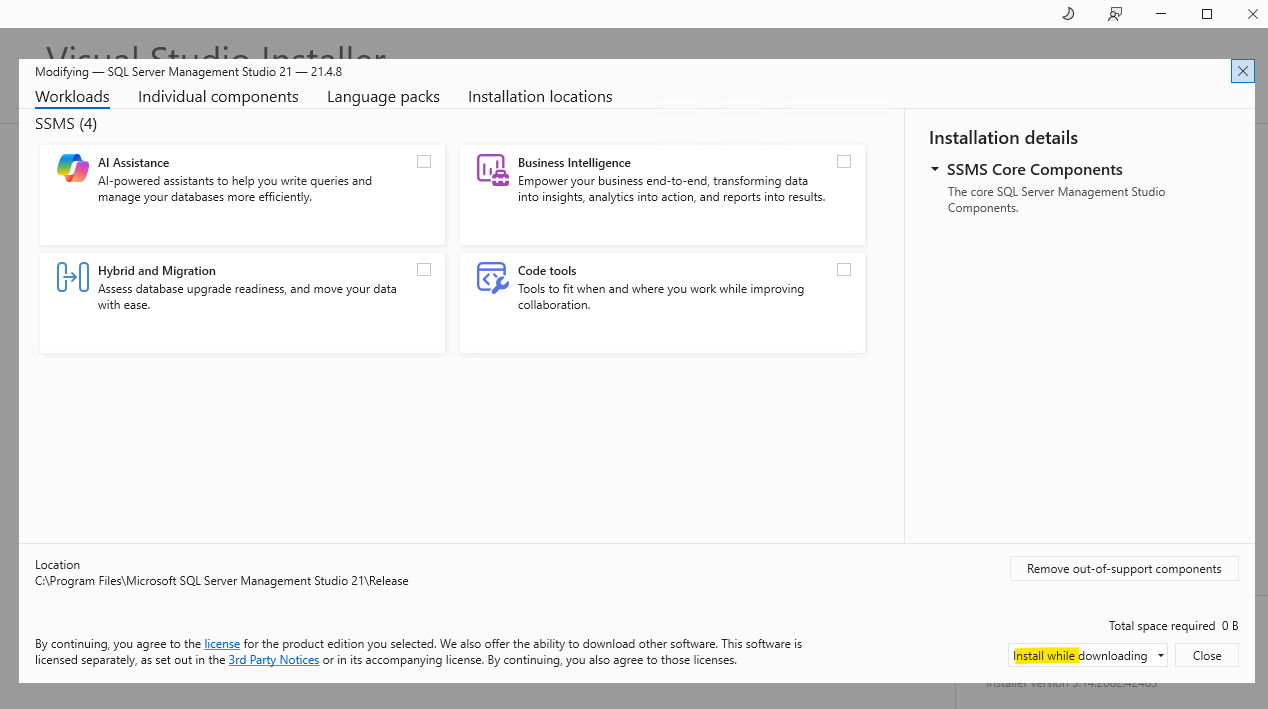This screenshot has width=1268, height=709.
Task: Open the Installation locations tab
Action: [x=540, y=97]
